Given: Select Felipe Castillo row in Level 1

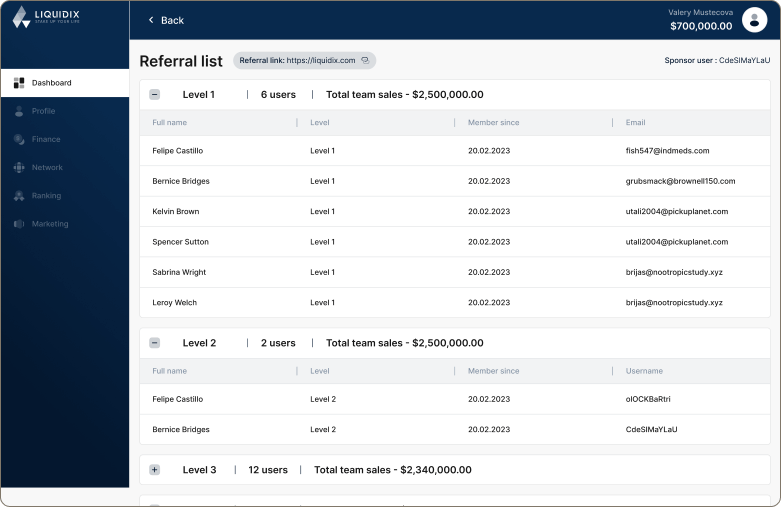Looking at the screenshot, I should (178, 151).
